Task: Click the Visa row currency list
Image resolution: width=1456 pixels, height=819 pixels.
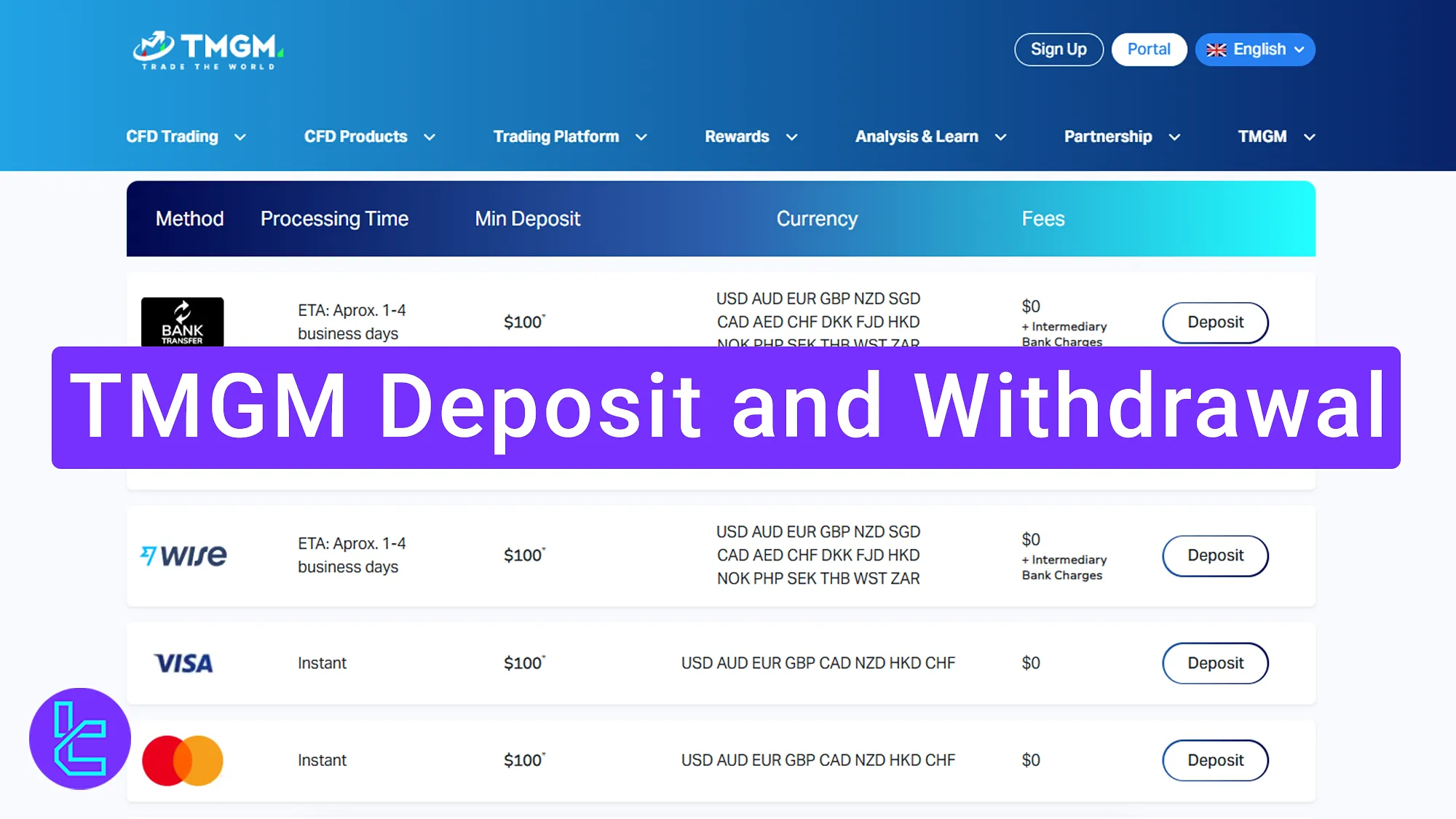Action: [818, 663]
